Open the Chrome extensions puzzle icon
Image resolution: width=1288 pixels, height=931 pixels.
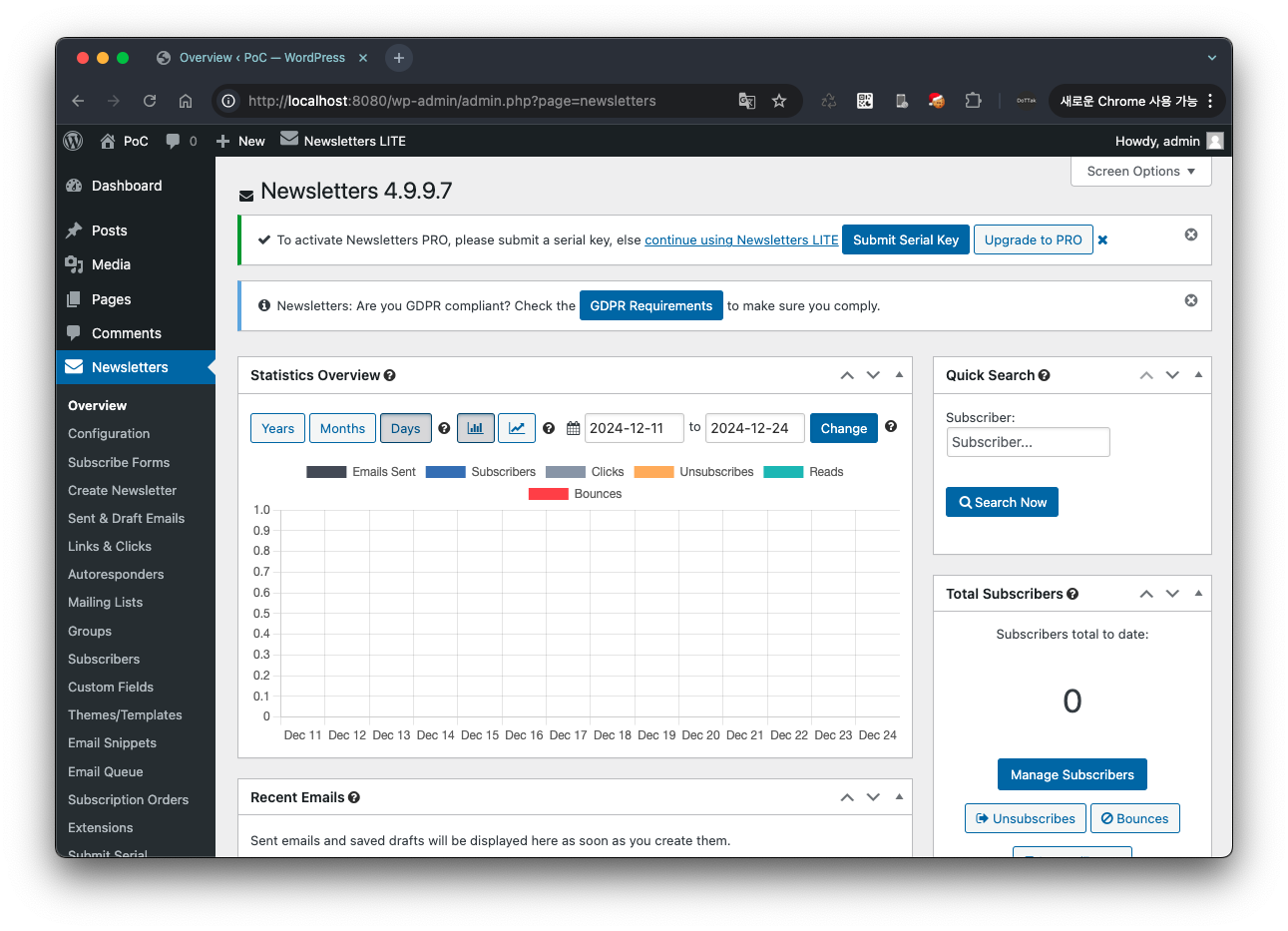coord(973,101)
